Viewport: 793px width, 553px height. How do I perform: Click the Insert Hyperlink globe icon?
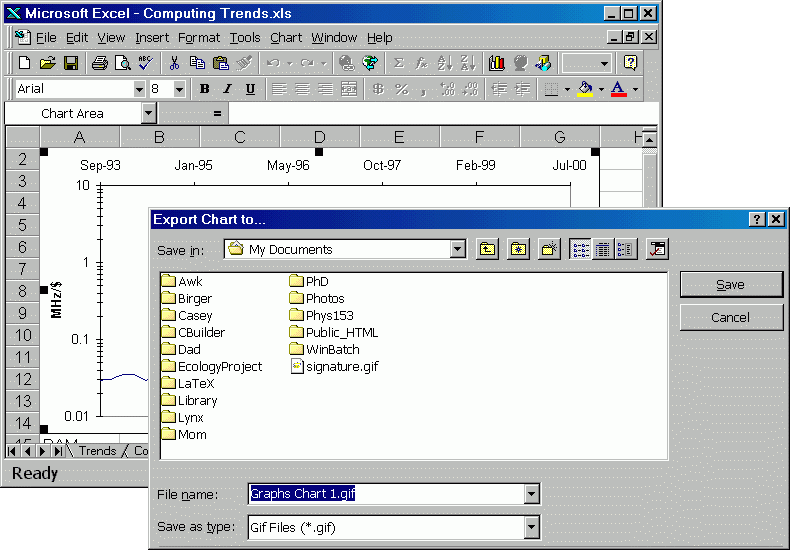click(x=347, y=63)
